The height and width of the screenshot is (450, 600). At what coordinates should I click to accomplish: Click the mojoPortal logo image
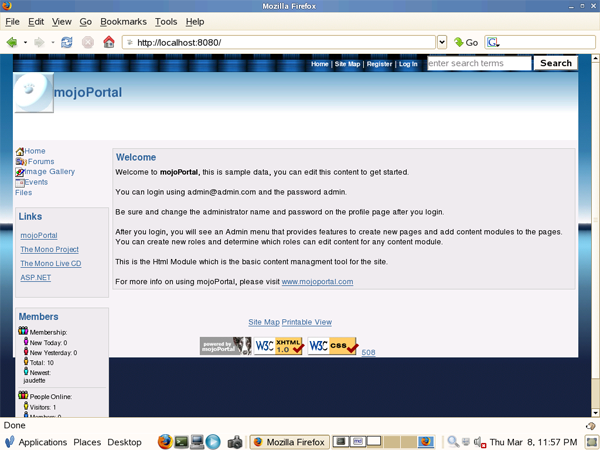34,94
